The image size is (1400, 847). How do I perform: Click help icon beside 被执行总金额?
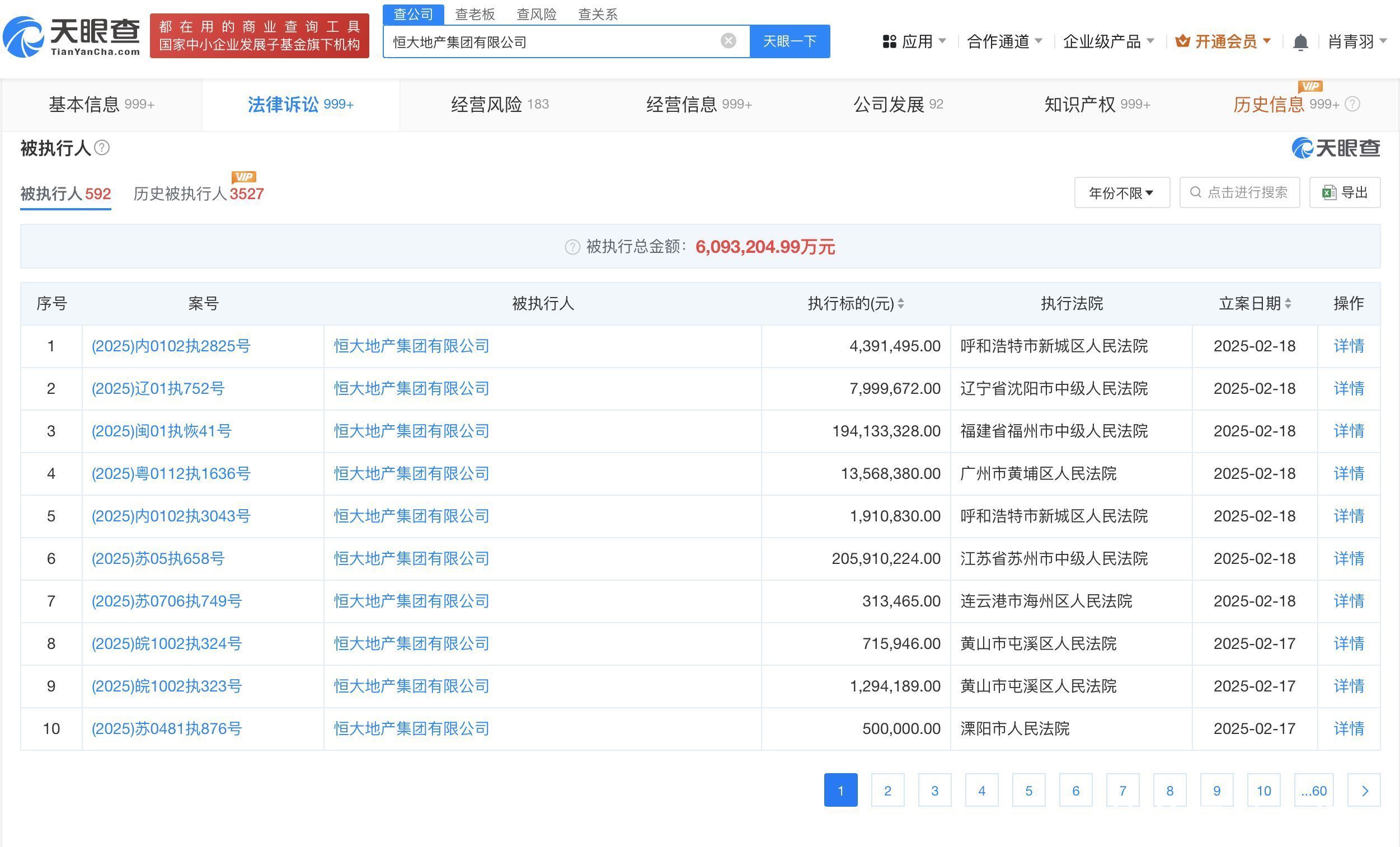point(572,247)
